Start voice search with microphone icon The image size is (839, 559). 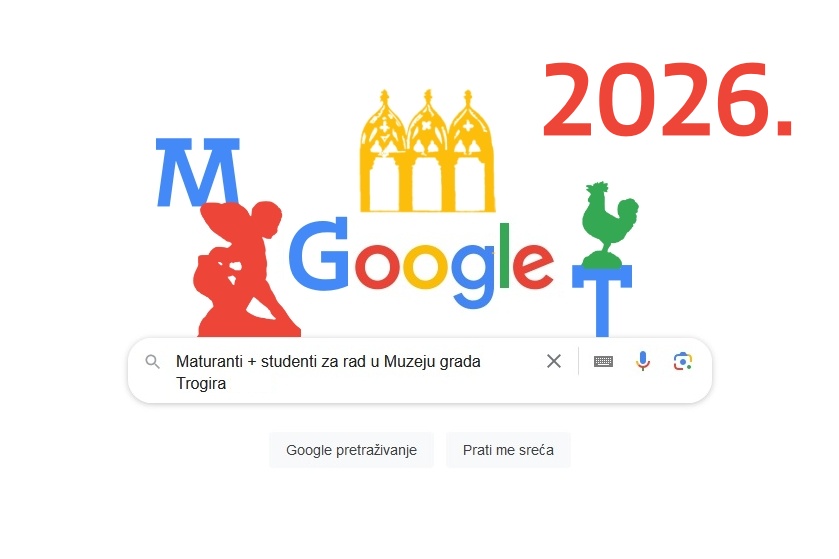point(643,361)
